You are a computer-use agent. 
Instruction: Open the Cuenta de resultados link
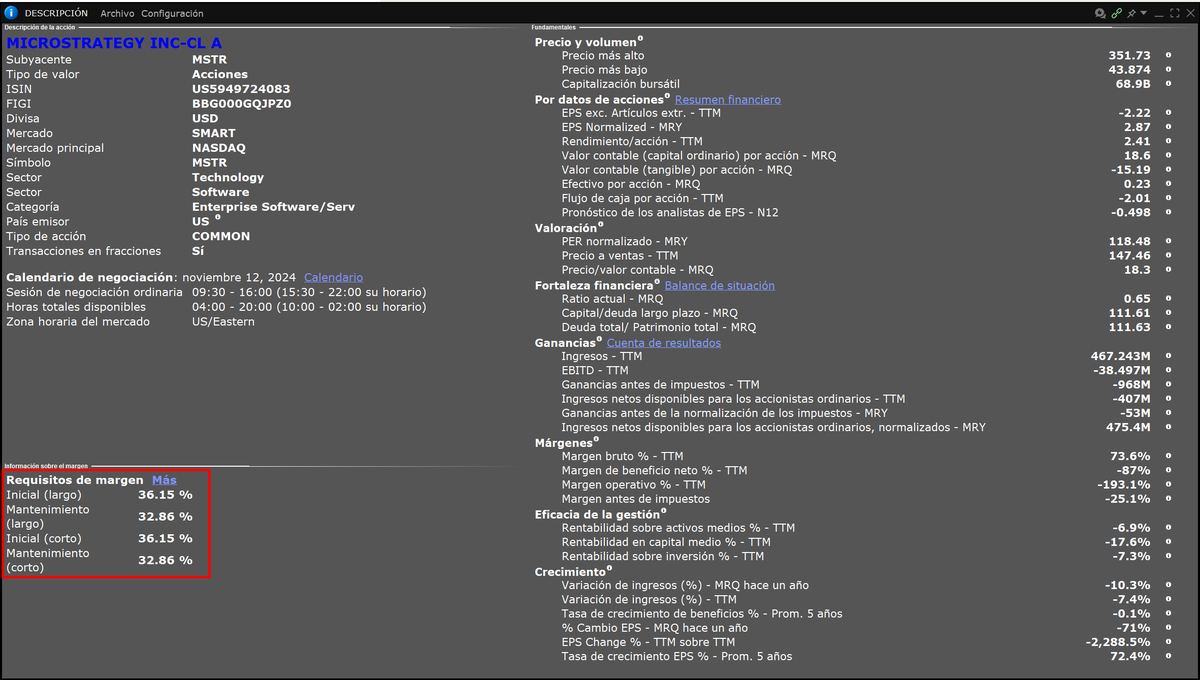click(x=664, y=343)
